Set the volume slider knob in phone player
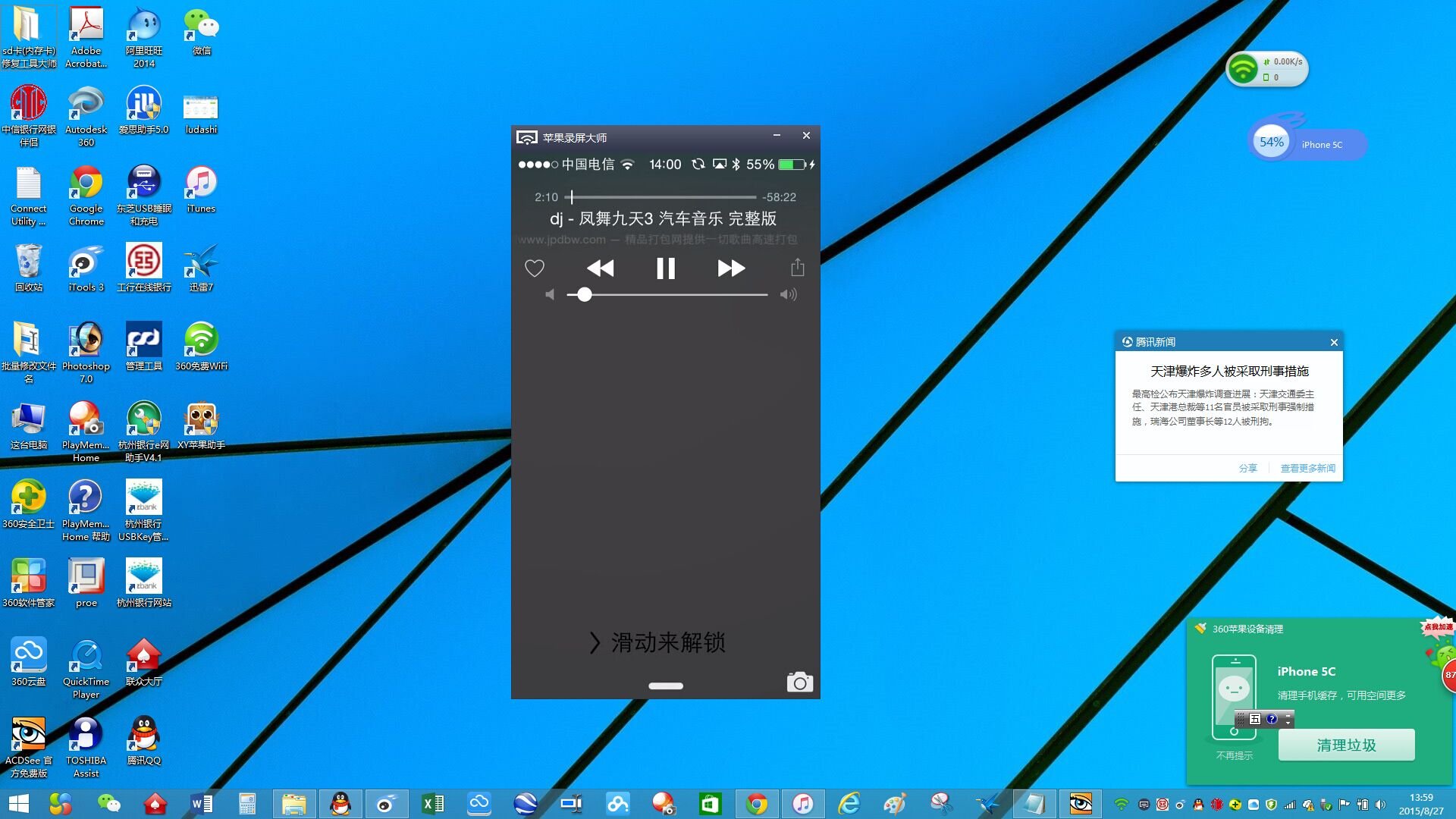The height and width of the screenshot is (819, 1456). (x=584, y=294)
